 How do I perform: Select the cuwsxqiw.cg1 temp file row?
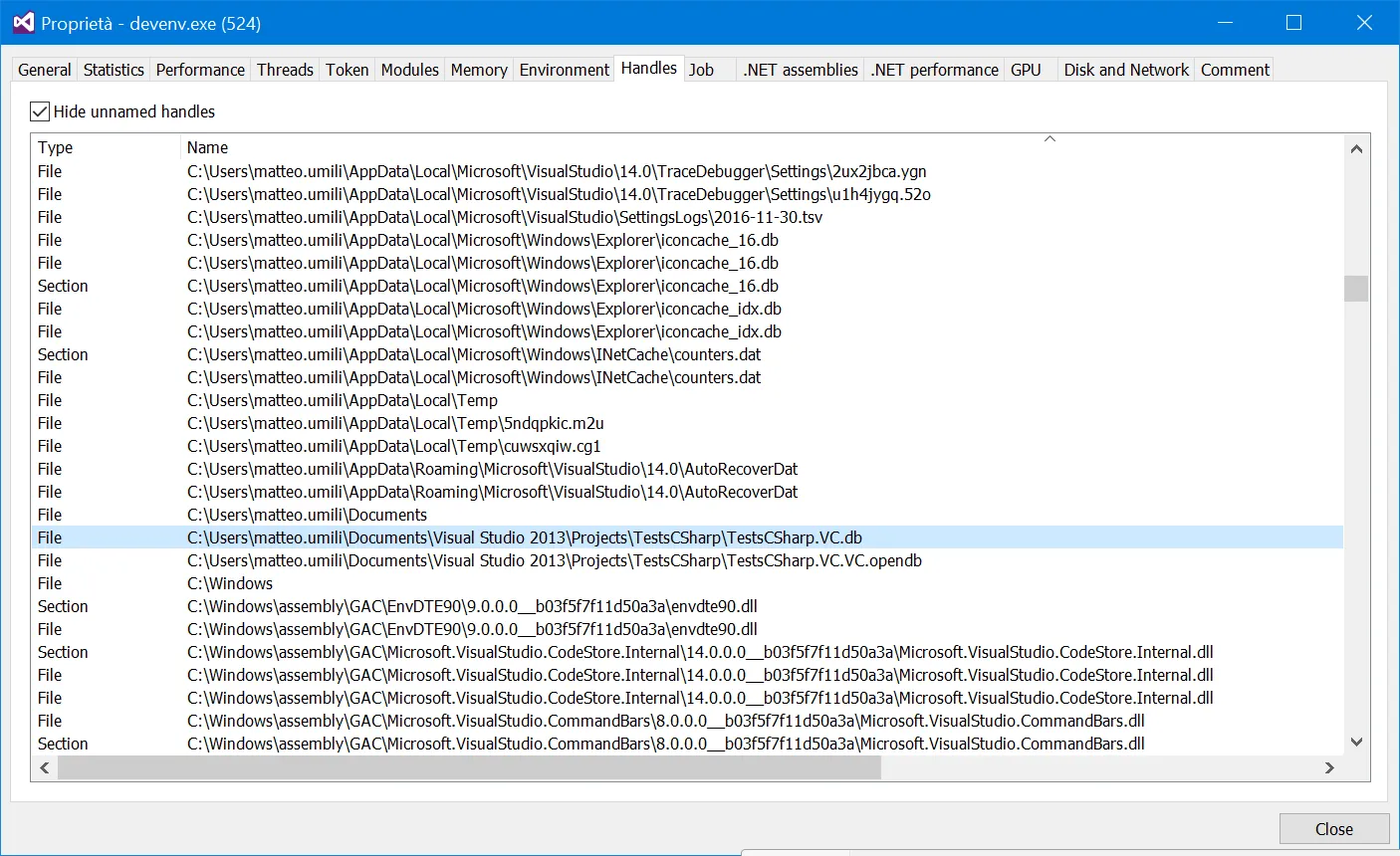pyautogui.click(x=687, y=446)
